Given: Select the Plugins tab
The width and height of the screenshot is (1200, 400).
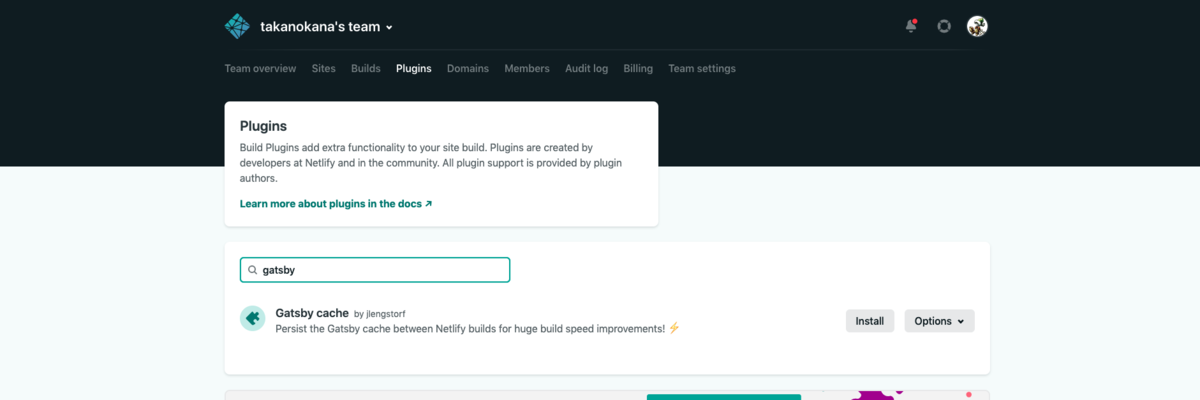Looking at the screenshot, I should tap(414, 69).
